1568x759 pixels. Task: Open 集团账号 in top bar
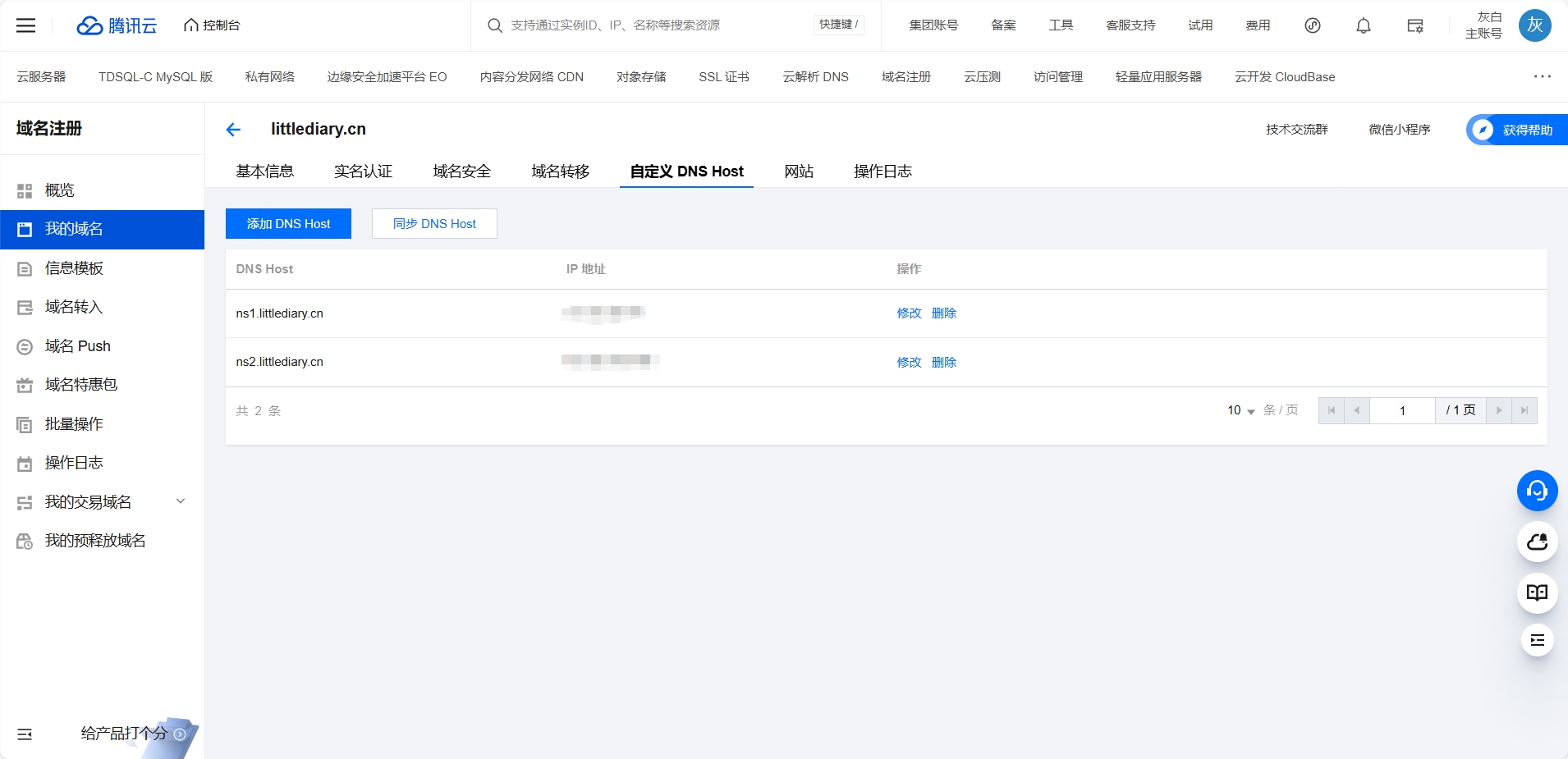point(933,25)
